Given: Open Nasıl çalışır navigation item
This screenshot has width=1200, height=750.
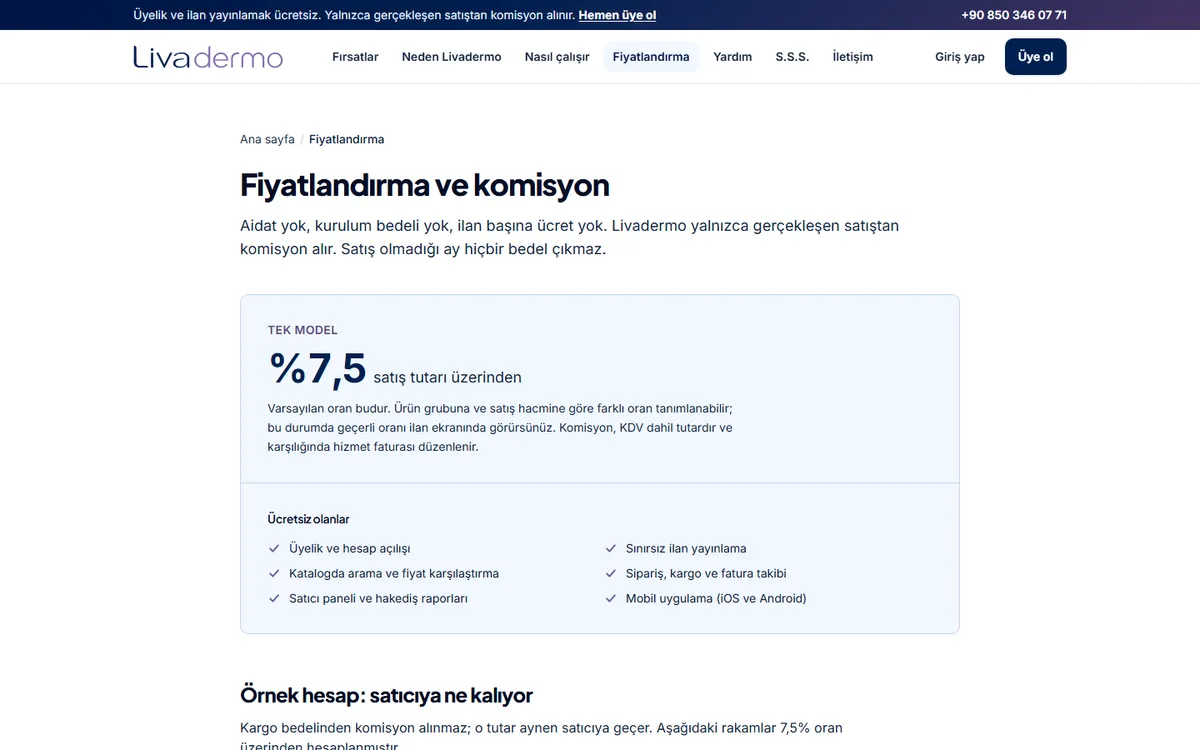Looking at the screenshot, I should 557,57.
